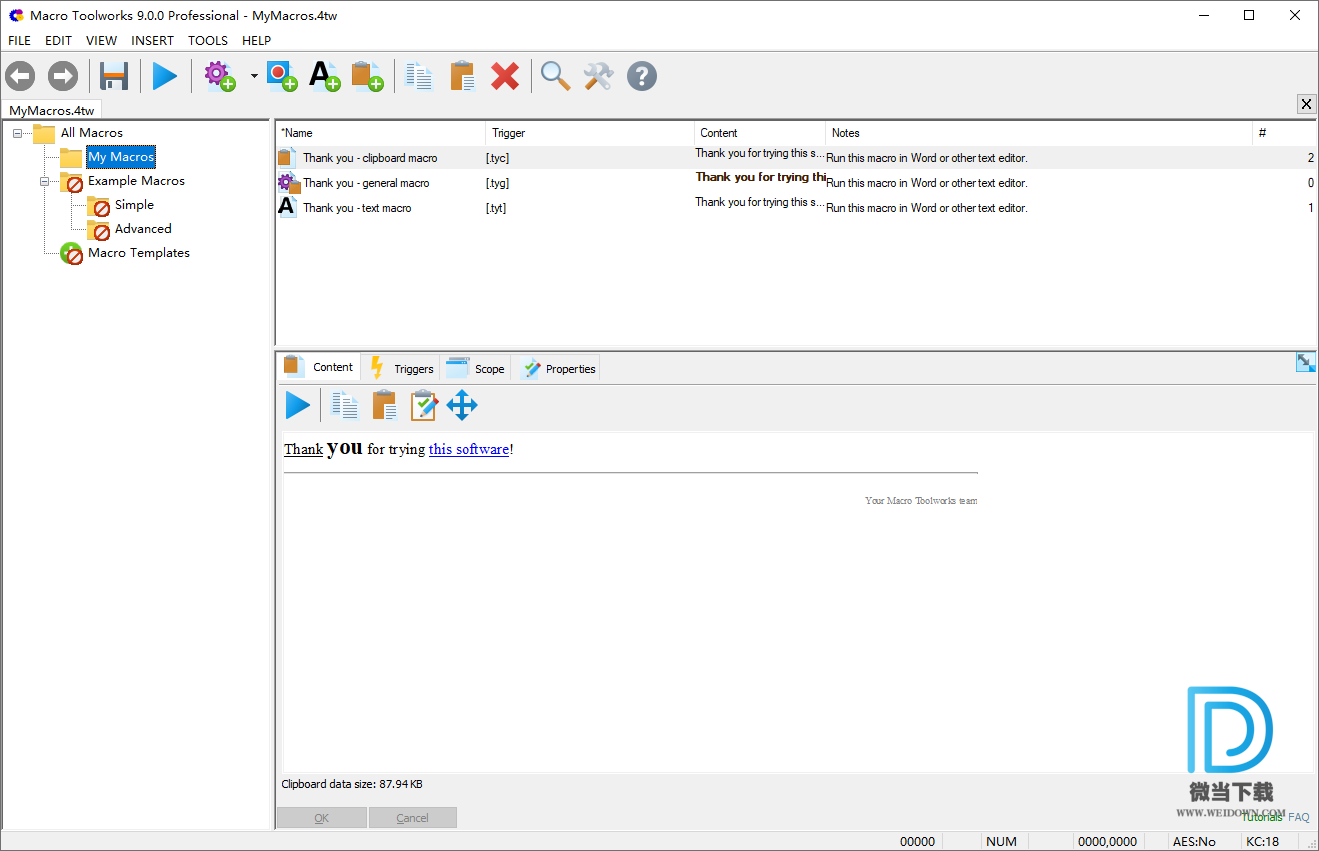Open settings with the tools icon

click(598, 76)
